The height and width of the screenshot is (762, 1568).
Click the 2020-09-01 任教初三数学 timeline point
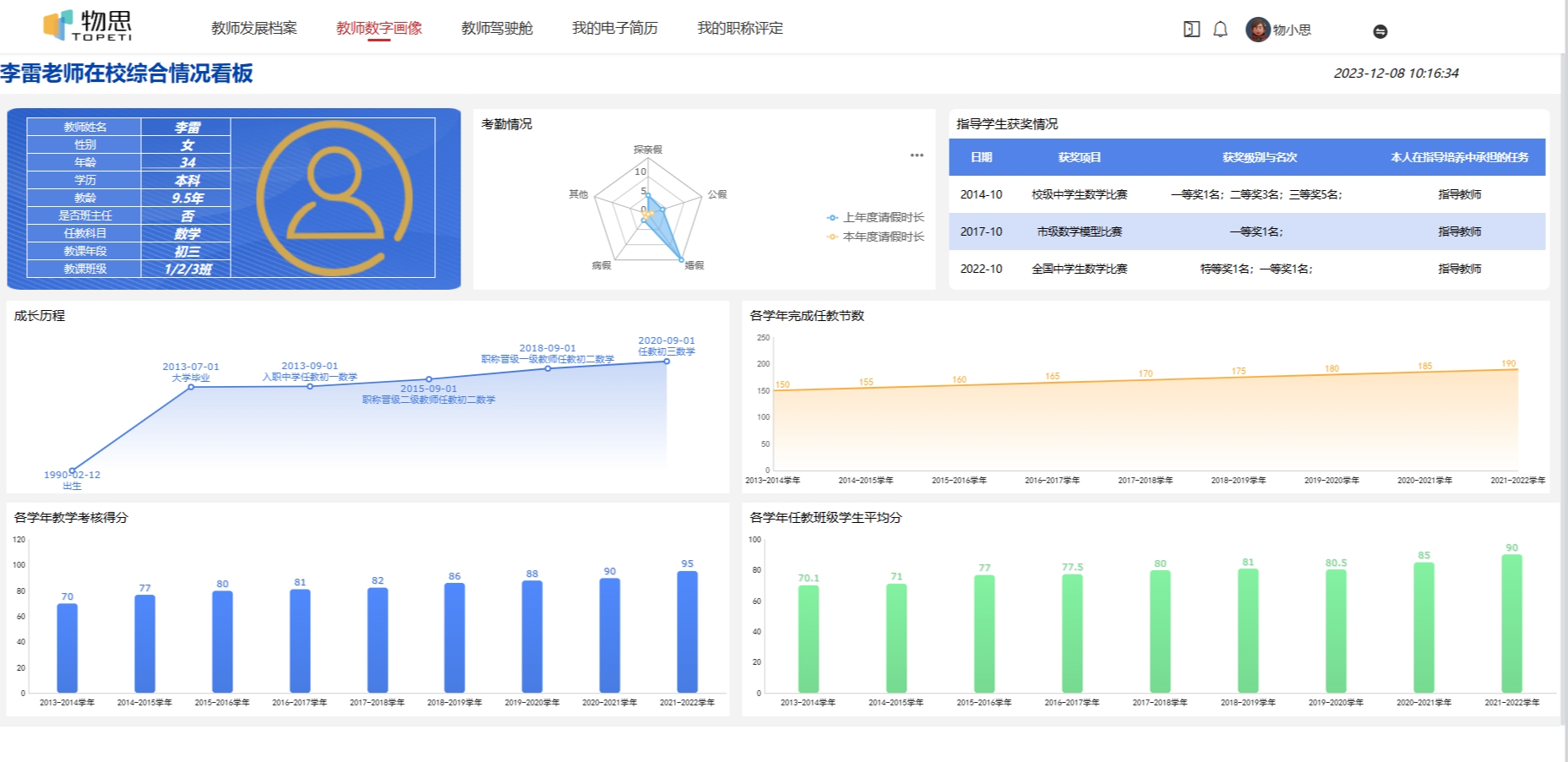point(667,361)
